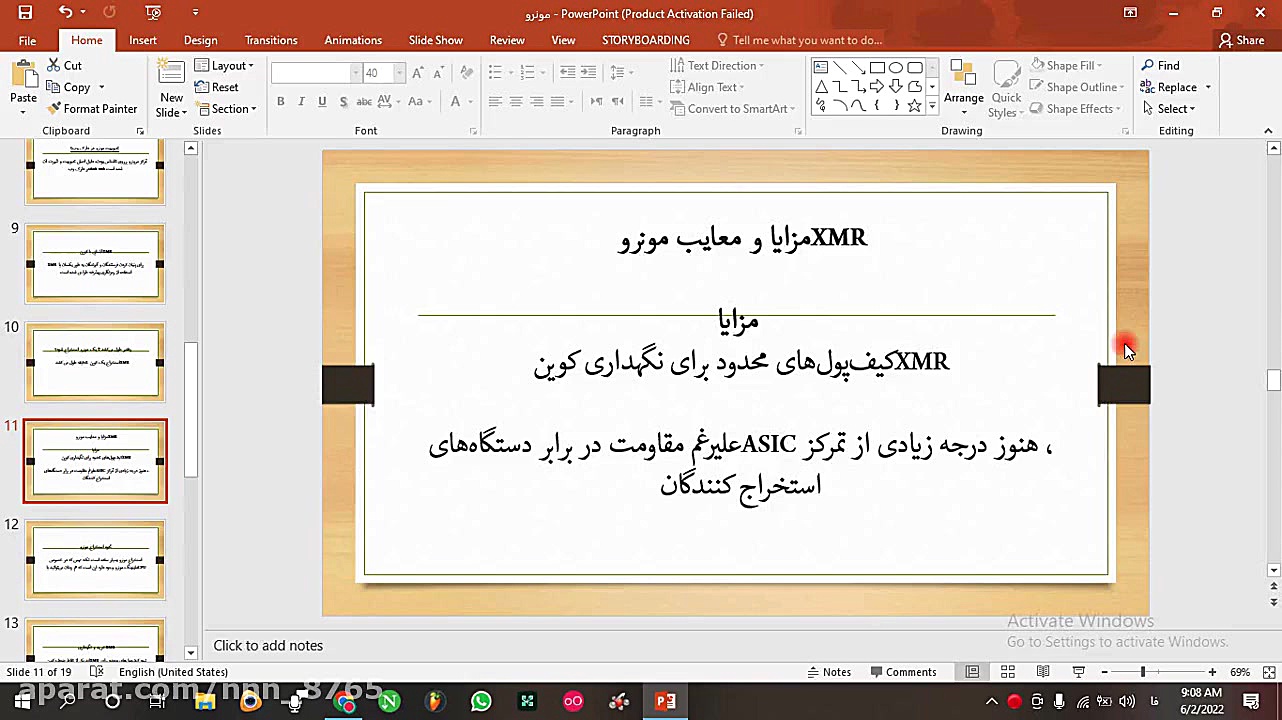
Task: Open Shape Effects menu
Action: coord(1075,109)
